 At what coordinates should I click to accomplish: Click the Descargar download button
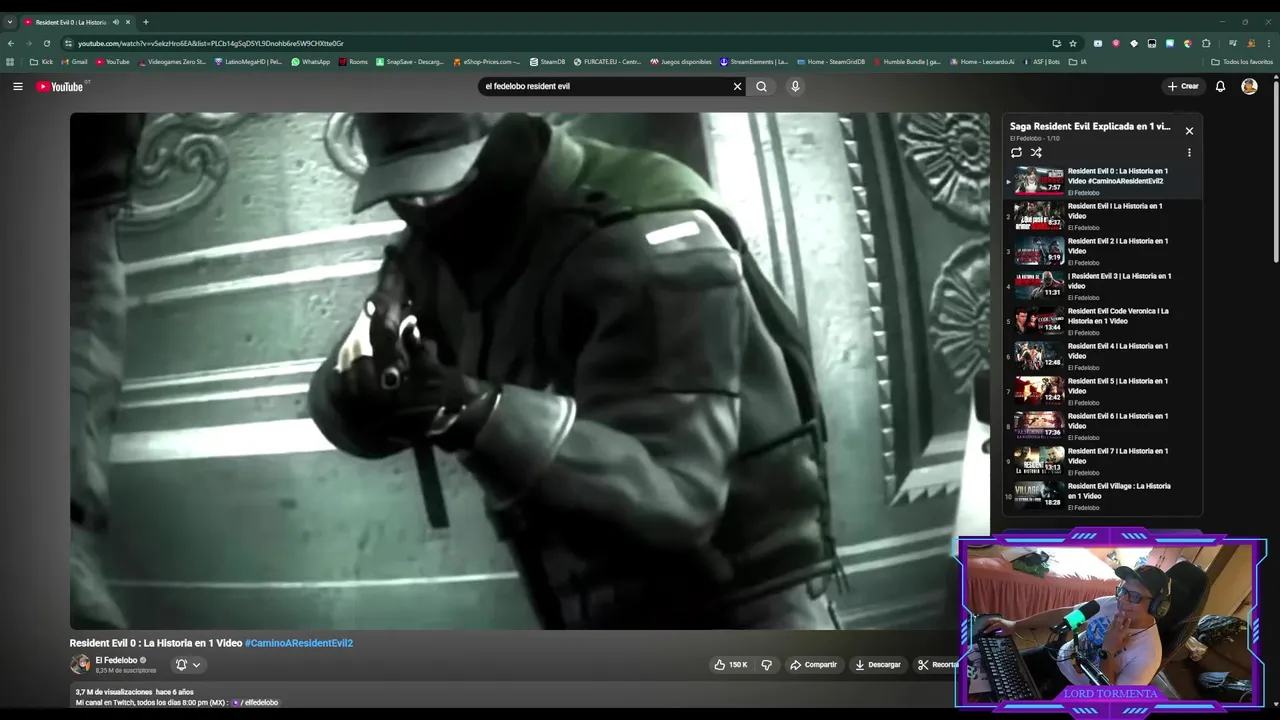coord(878,664)
